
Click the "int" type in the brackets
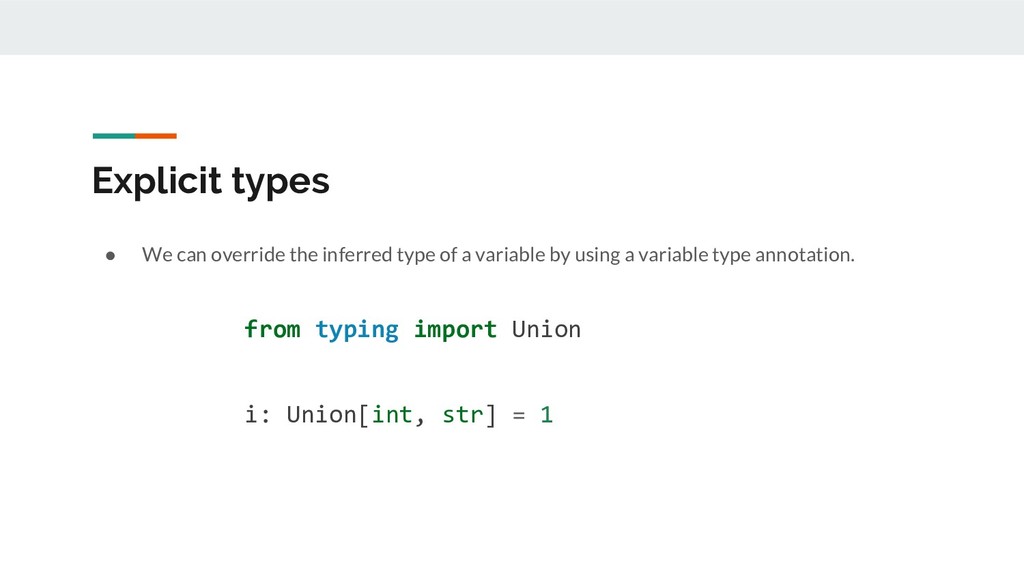point(392,414)
